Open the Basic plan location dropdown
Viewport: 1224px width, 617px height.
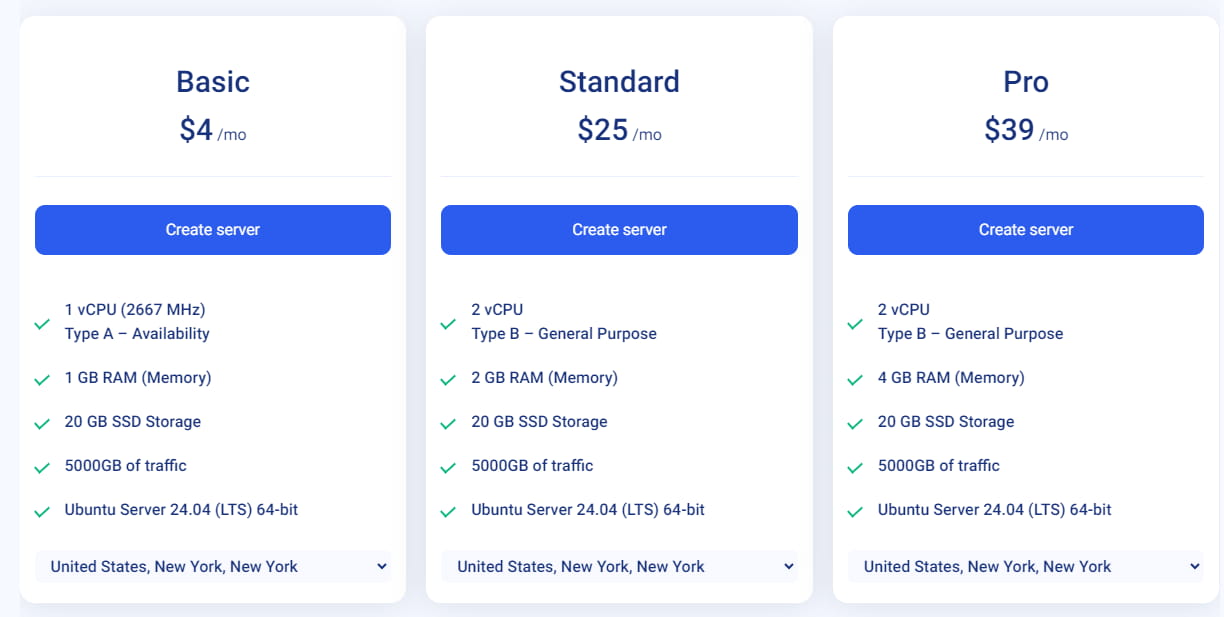tap(212, 567)
